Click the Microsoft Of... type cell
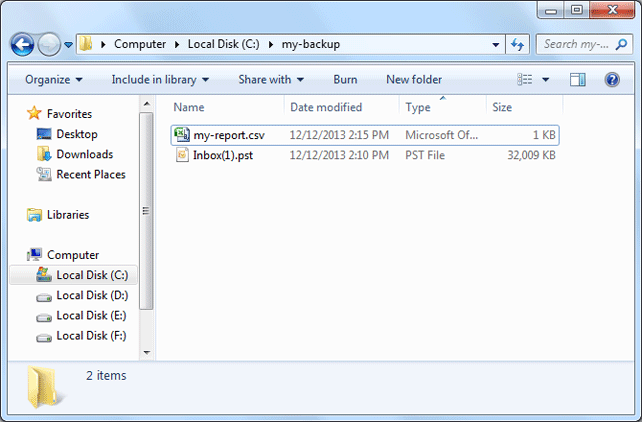The image size is (642, 422). pos(441,135)
